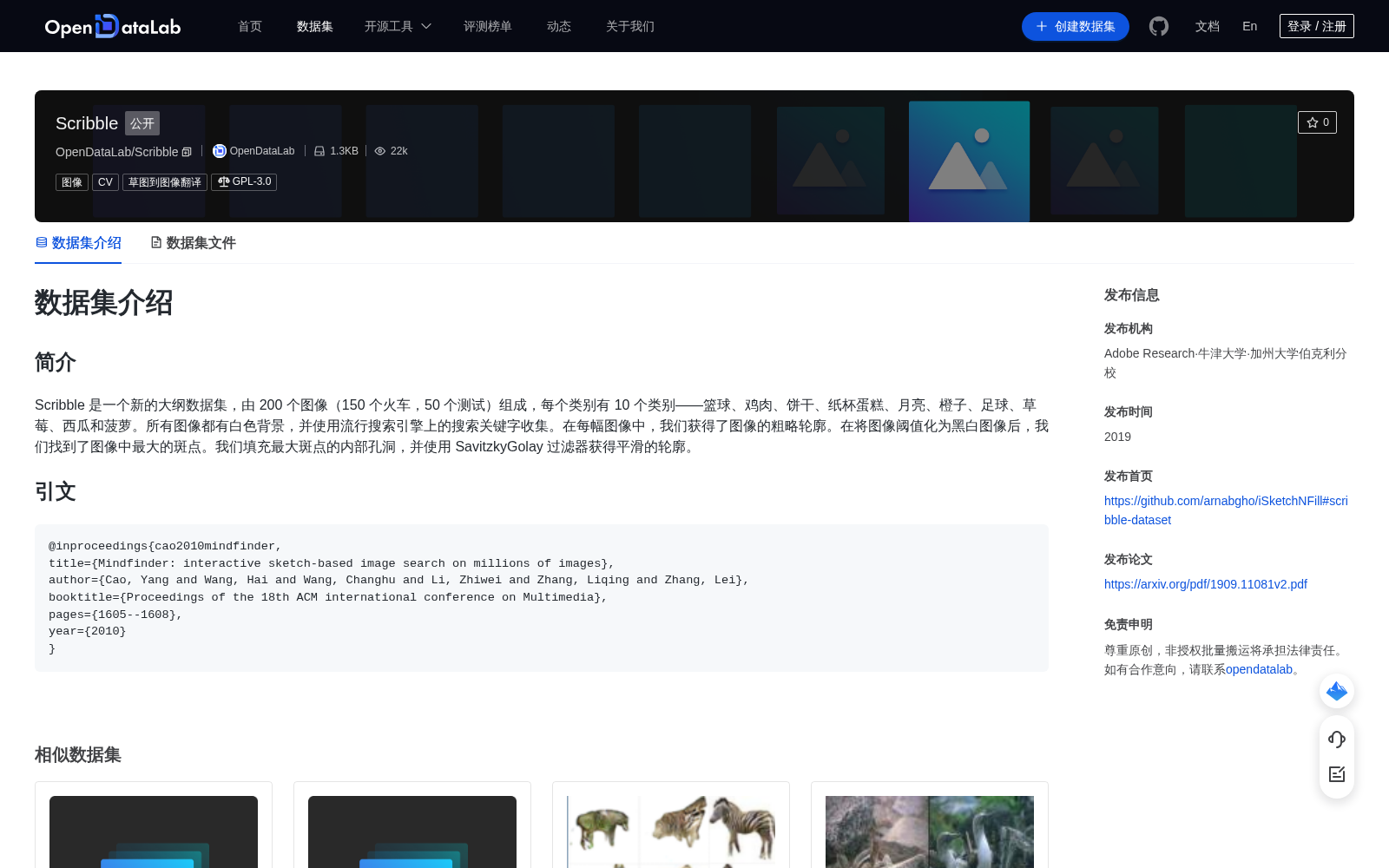1389x868 pixels.
Task: Copy the OpenDataLab/Scribble path via copy icon
Action: 187,152
